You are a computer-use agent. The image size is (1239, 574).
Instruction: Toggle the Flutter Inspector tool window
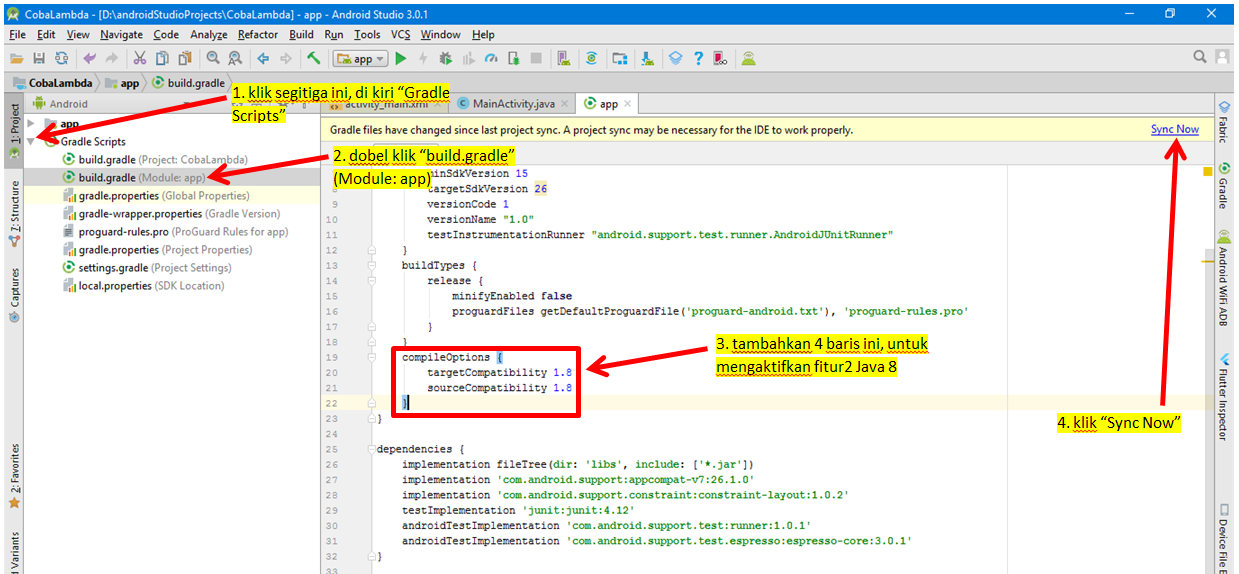tap(1223, 397)
